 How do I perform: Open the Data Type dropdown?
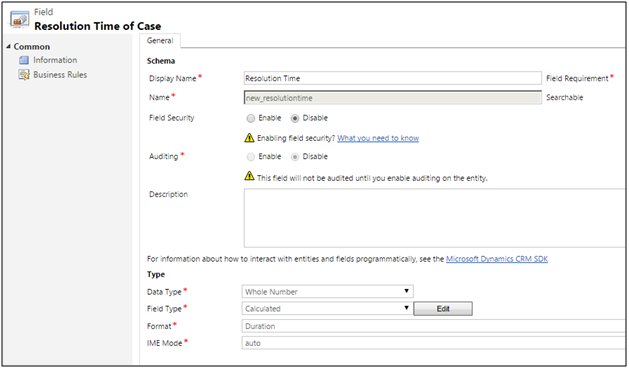click(x=327, y=291)
